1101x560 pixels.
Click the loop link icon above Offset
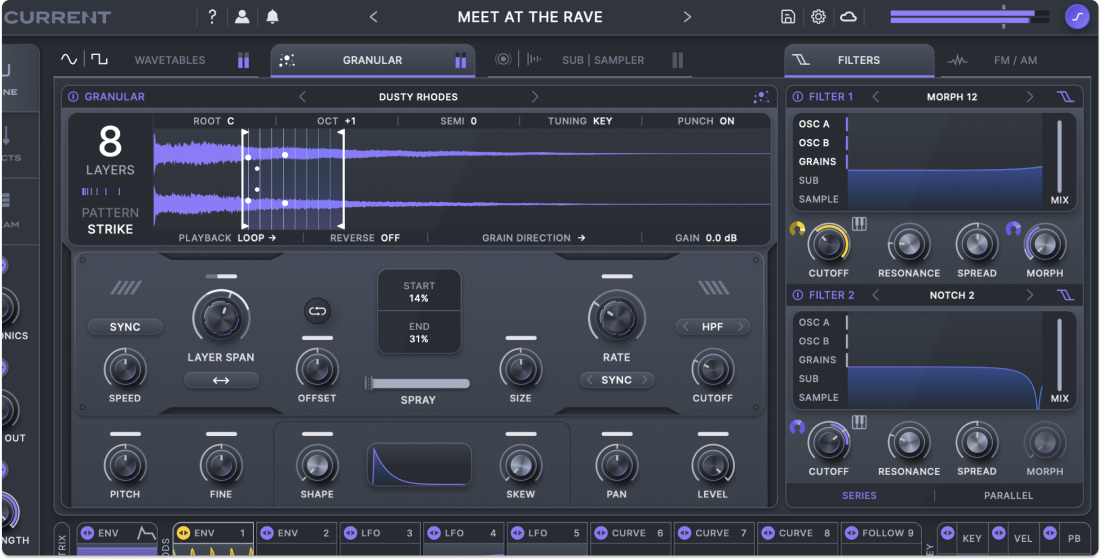tap(317, 311)
